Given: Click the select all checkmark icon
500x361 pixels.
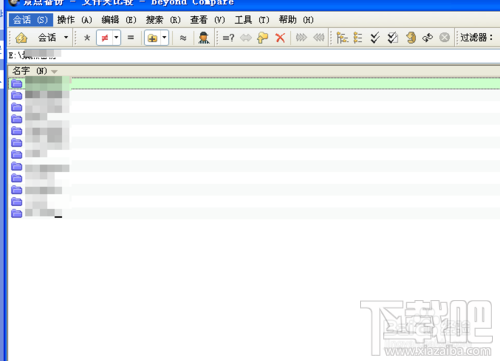Looking at the screenshot, I should [375, 38].
